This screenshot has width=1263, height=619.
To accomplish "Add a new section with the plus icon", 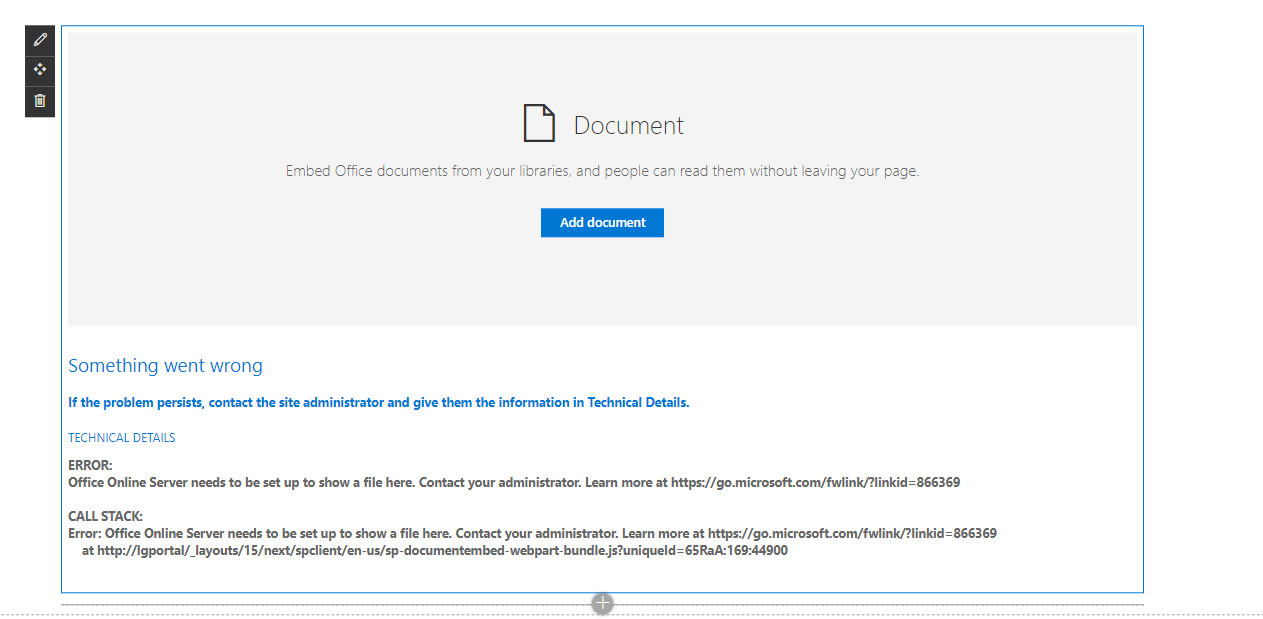I will point(602,603).
